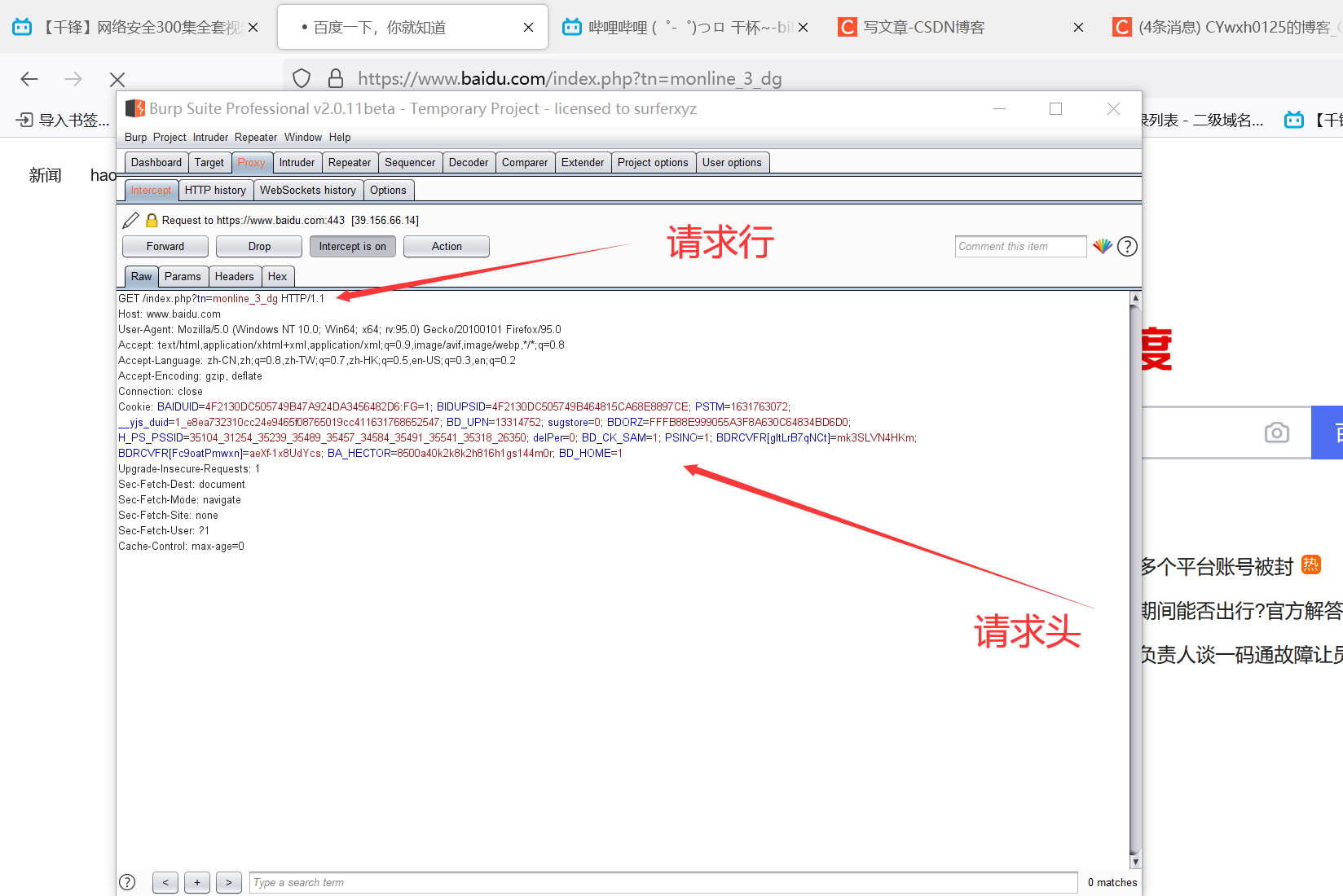The height and width of the screenshot is (896, 1343).
Task: Click the camera image search icon on Baidu
Action: tap(1277, 433)
